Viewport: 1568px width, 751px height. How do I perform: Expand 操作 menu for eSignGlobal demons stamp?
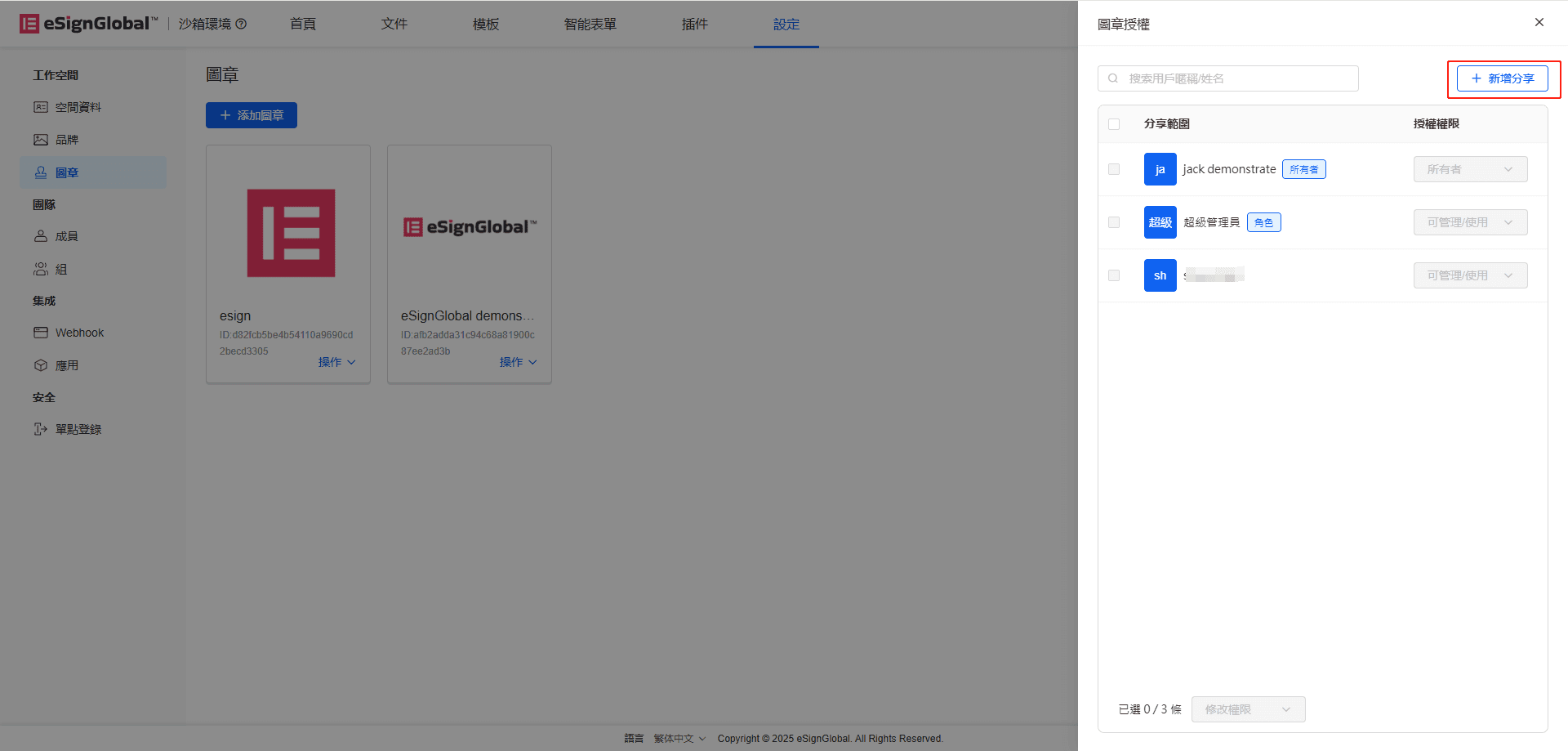point(519,362)
